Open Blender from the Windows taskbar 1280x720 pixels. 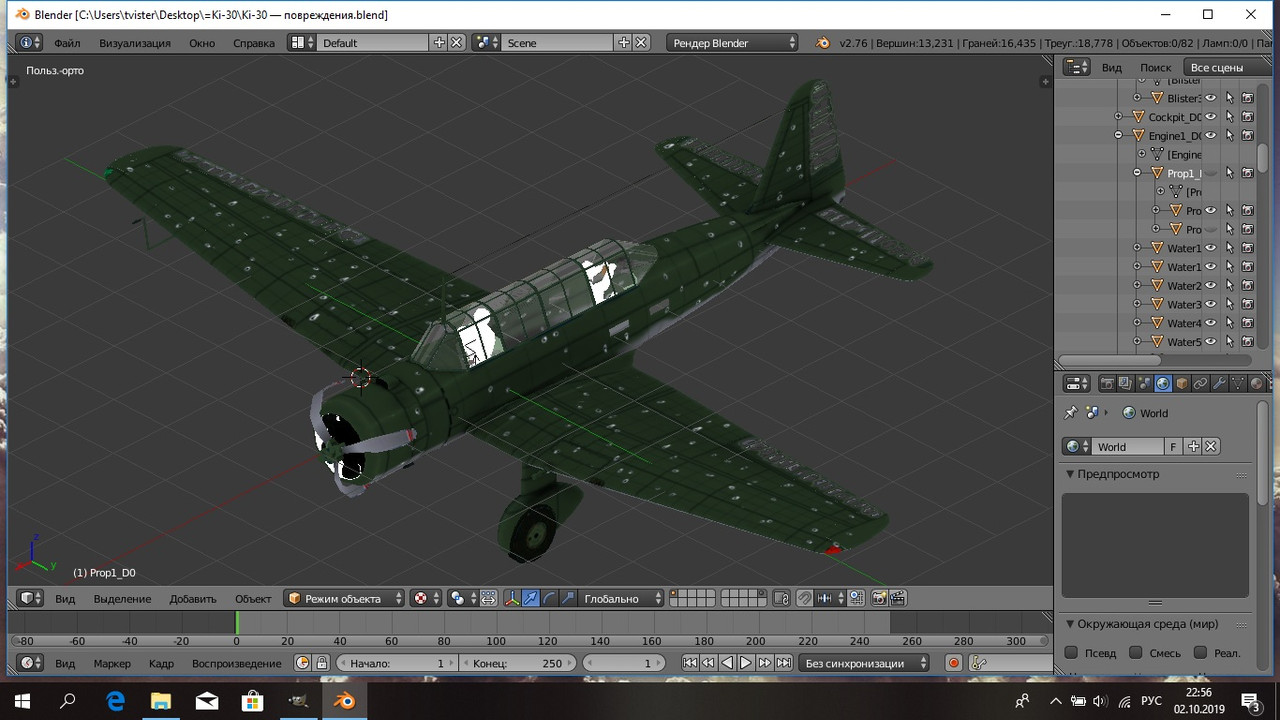click(344, 701)
